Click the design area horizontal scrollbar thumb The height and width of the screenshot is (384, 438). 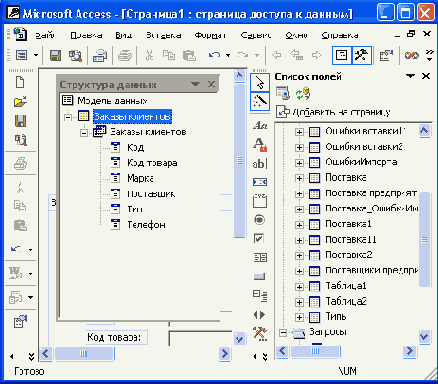tap(84, 354)
